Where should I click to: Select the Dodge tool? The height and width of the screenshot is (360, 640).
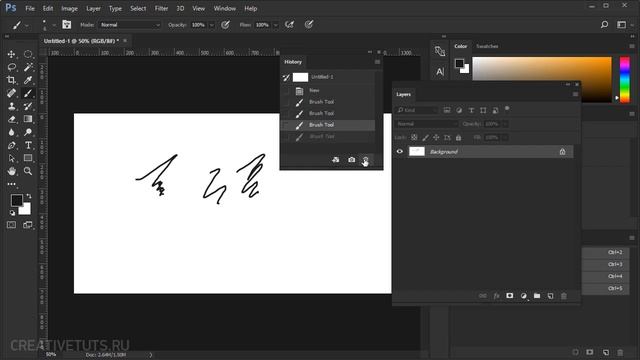click(28, 132)
